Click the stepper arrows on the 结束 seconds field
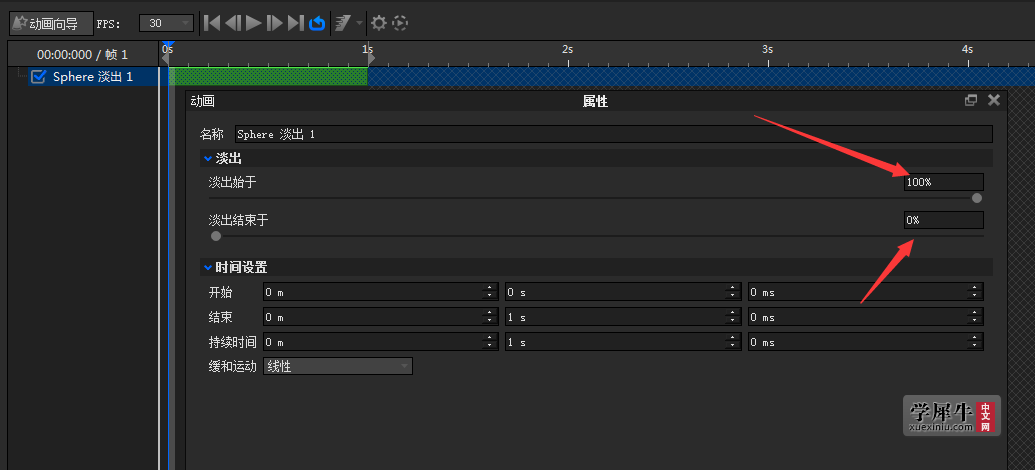The image size is (1035, 470). click(732, 318)
